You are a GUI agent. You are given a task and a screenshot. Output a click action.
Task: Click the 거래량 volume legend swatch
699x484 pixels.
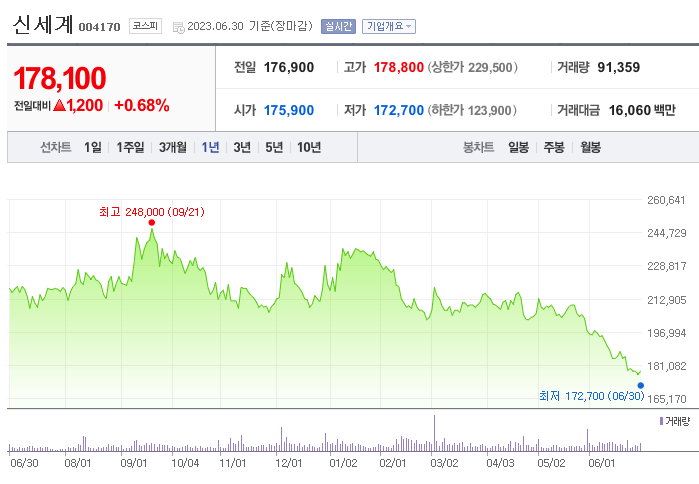pyautogui.click(x=662, y=421)
